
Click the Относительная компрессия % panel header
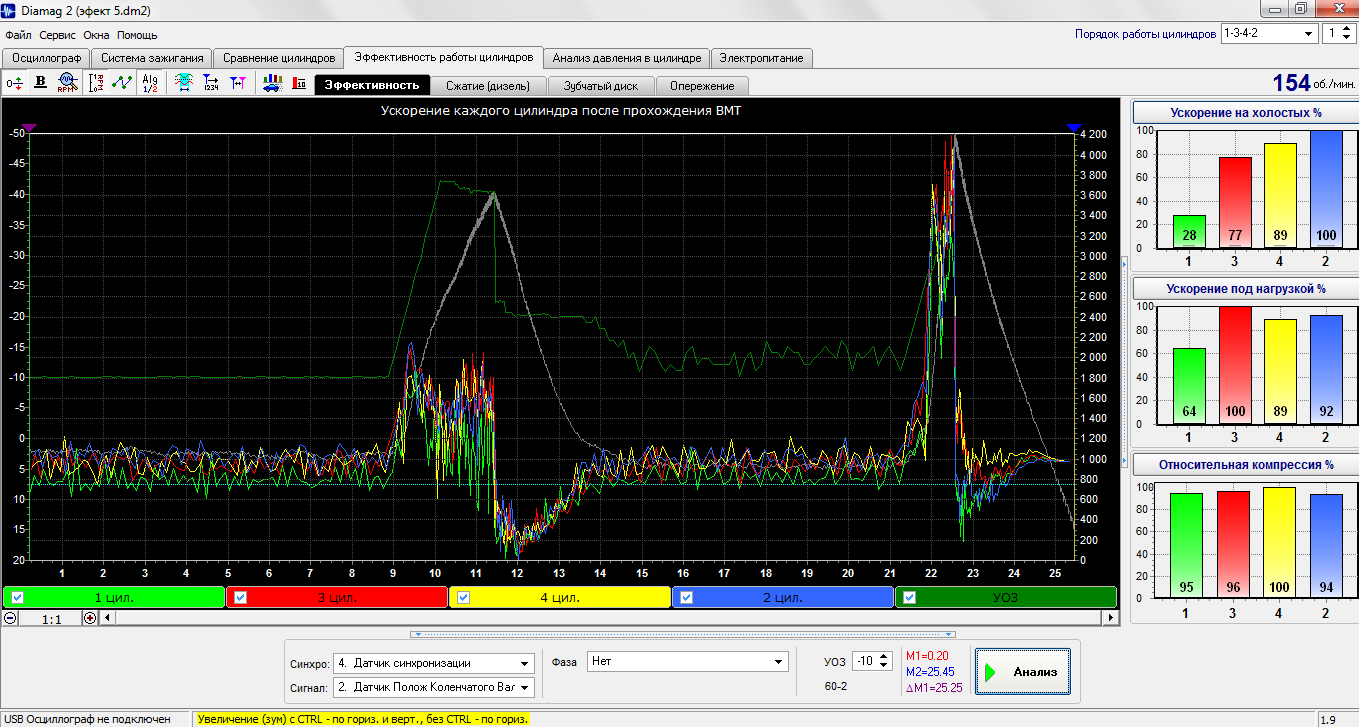[1244, 464]
